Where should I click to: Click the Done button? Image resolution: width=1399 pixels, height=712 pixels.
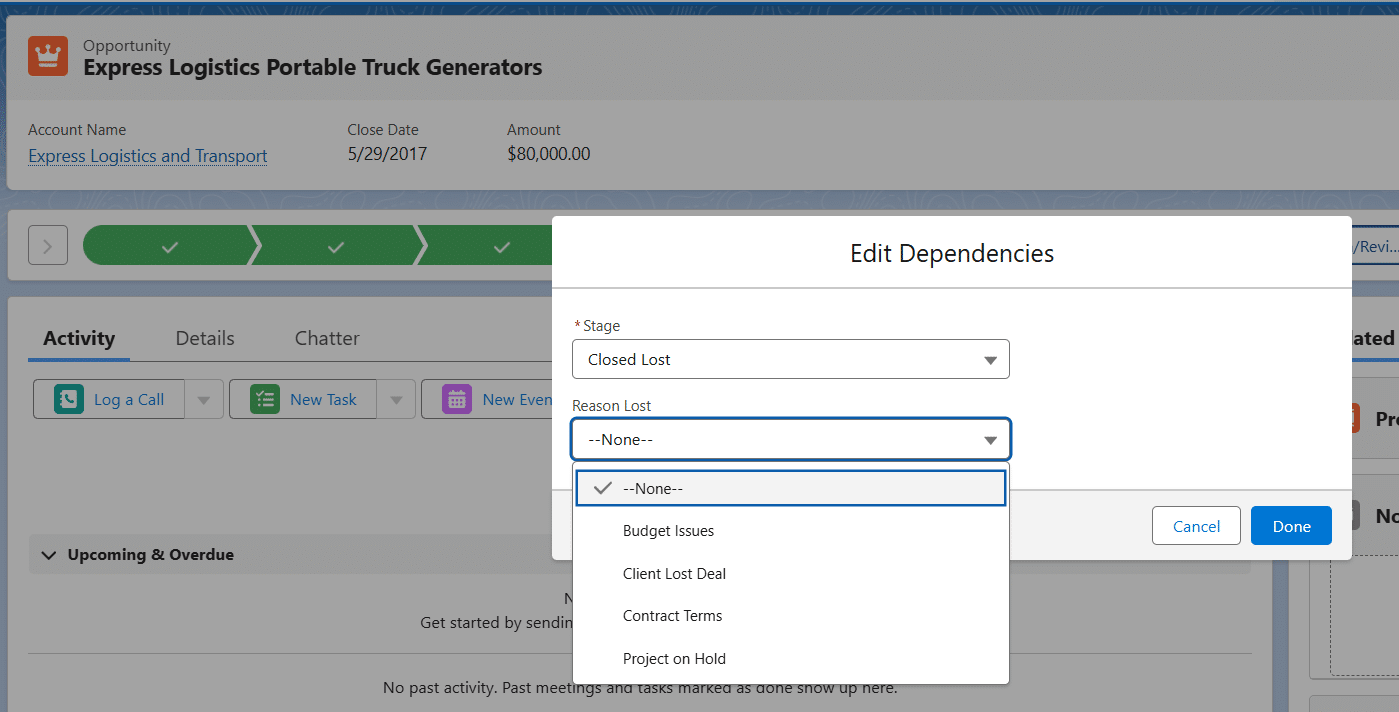1291,526
